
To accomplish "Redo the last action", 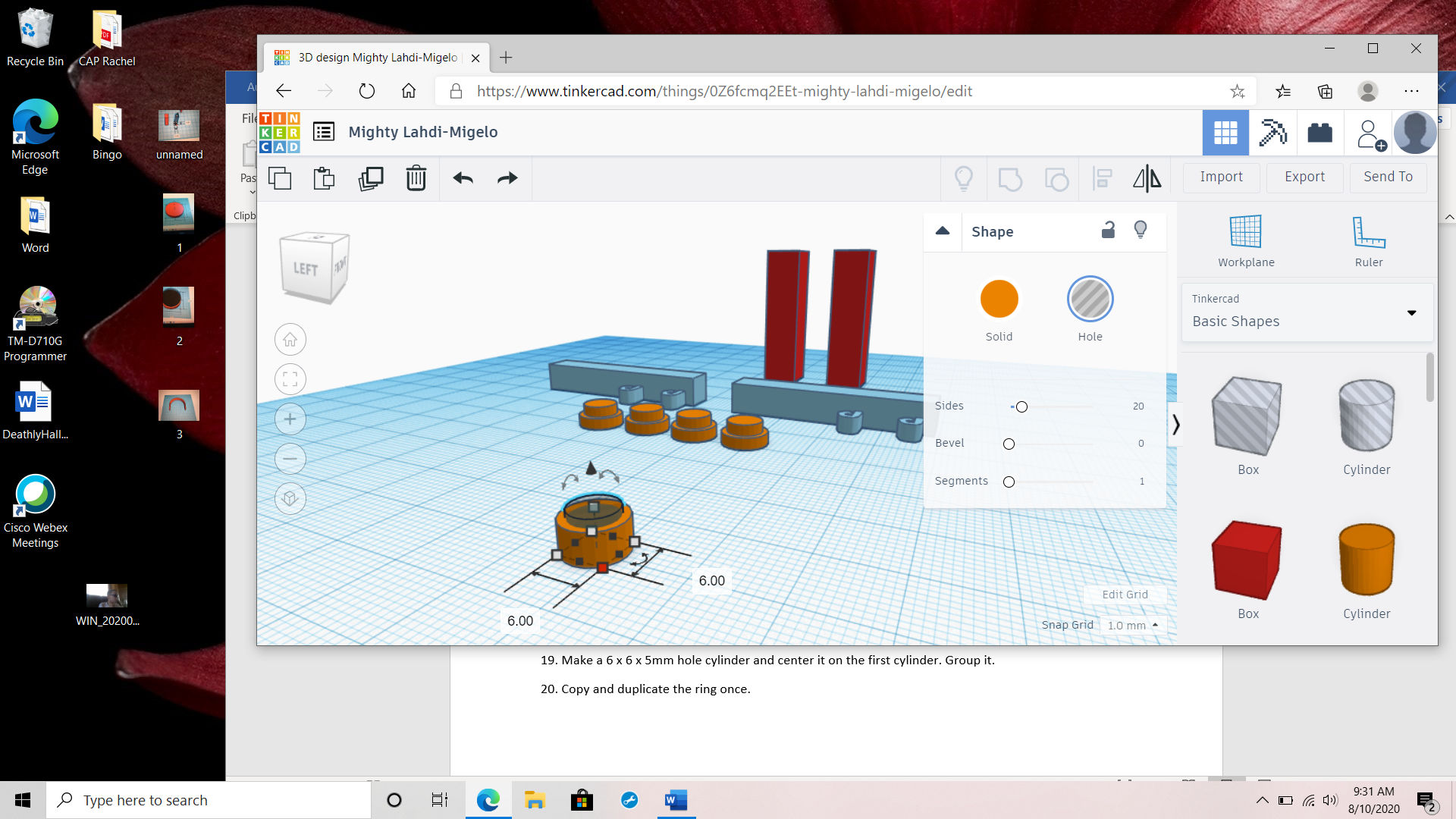I will click(507, 178).
